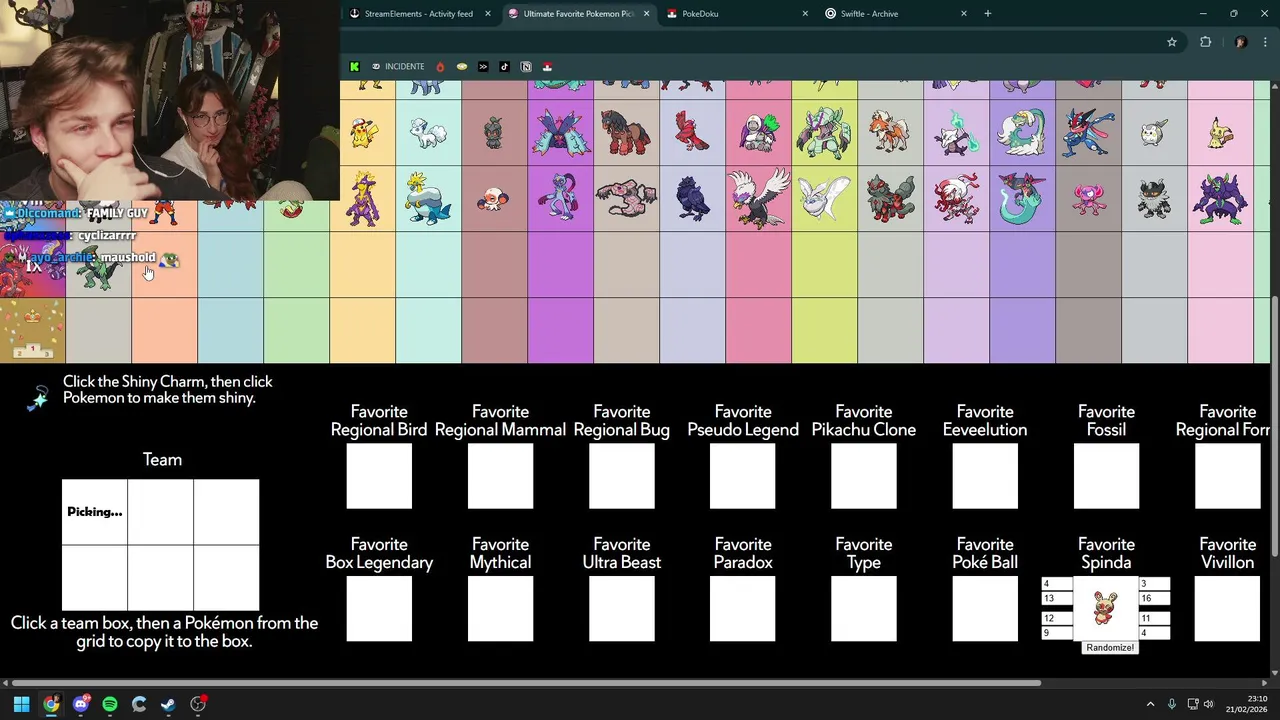Open the Windows Start menu
Screen dimensions: 1280x720
[21, 704]
